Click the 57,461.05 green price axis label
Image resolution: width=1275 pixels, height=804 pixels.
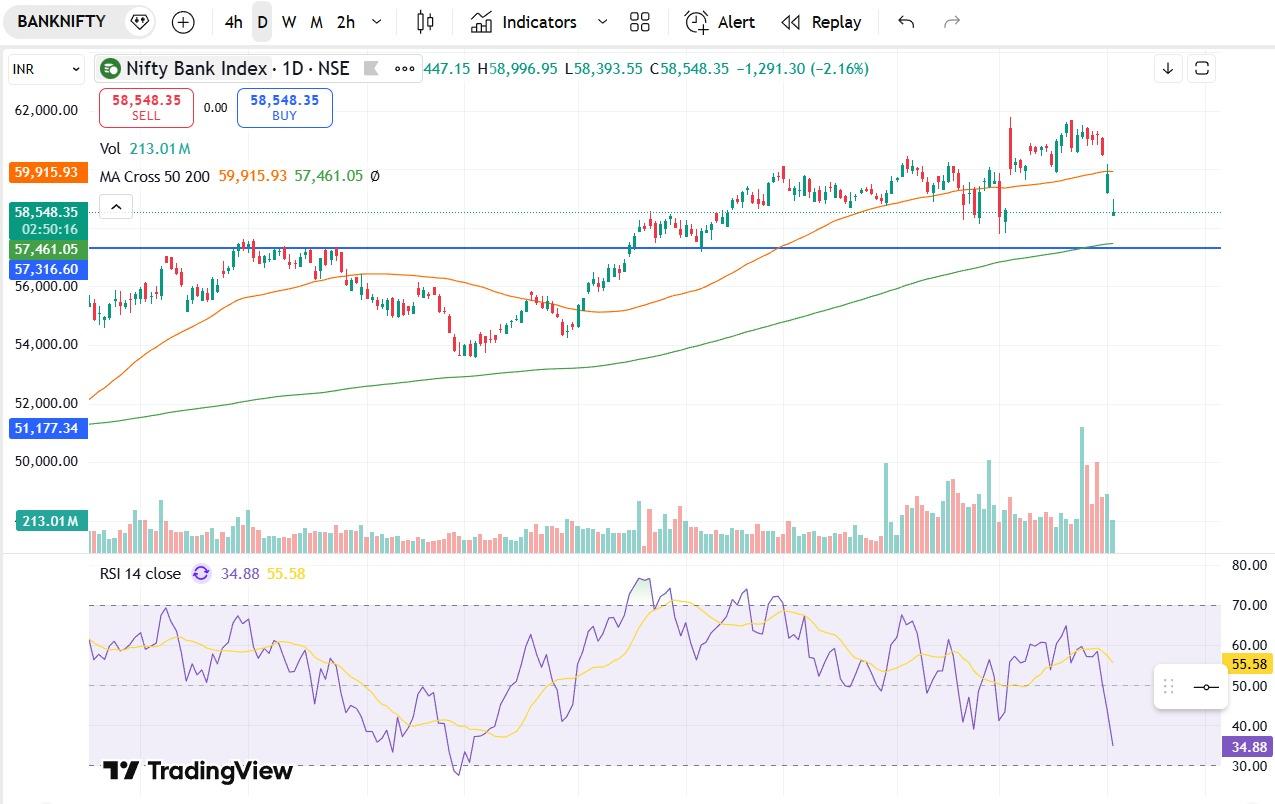(46, 249)
